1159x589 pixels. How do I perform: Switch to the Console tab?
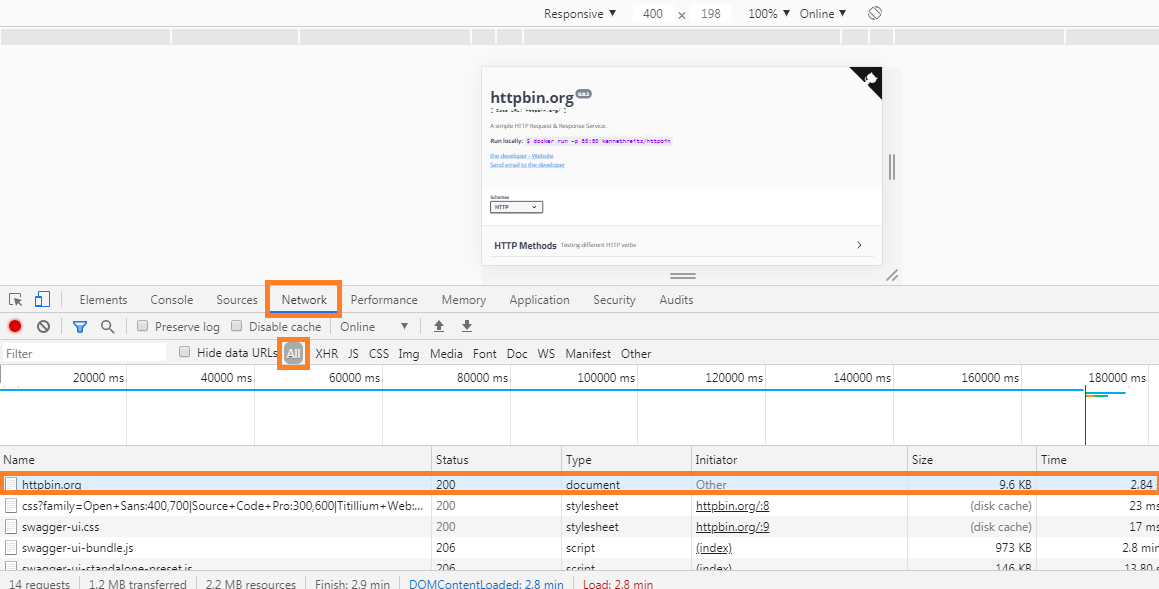point(171,299)
